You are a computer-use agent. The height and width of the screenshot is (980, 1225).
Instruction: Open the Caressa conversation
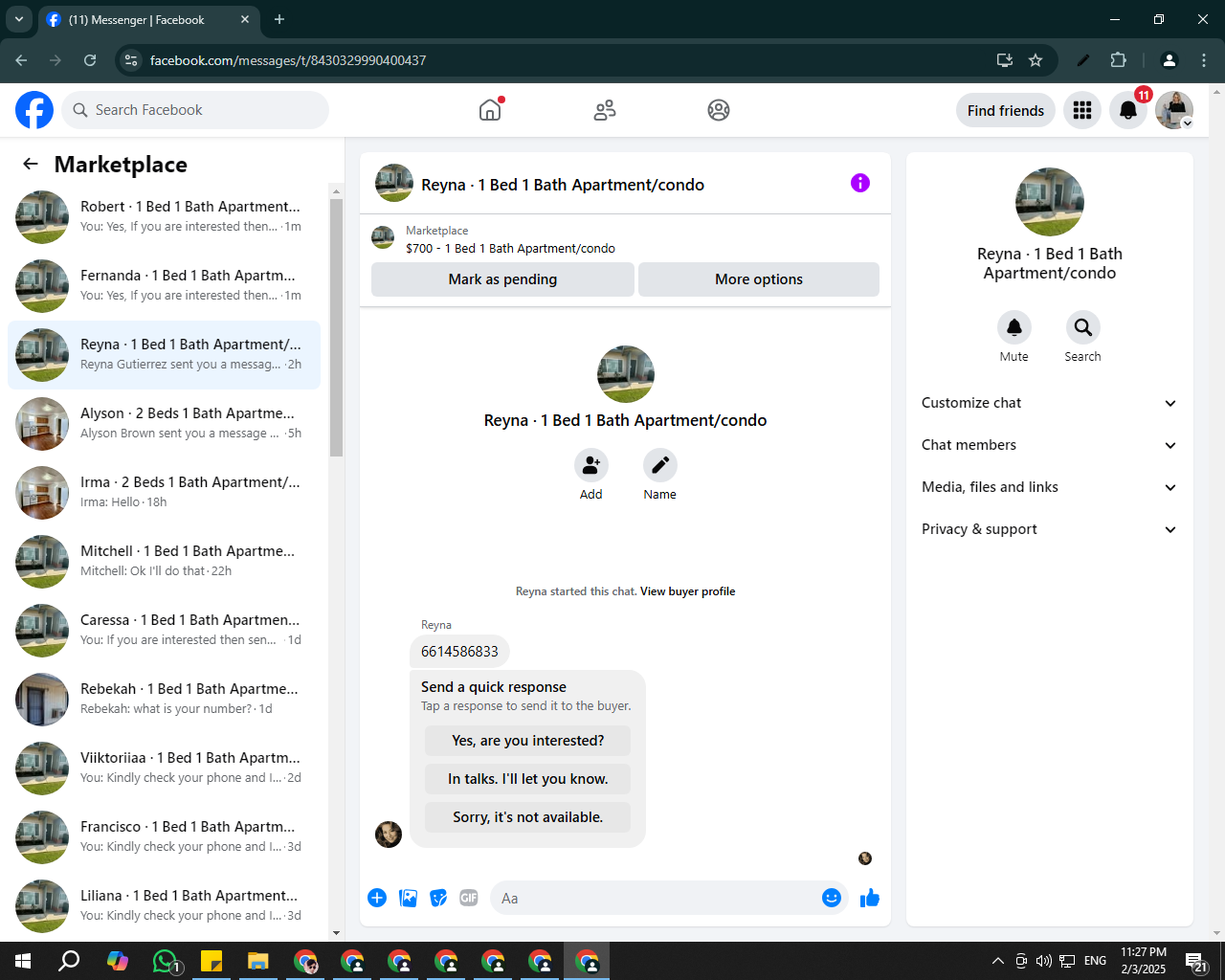pyautogui.click(x=165, y=631)
